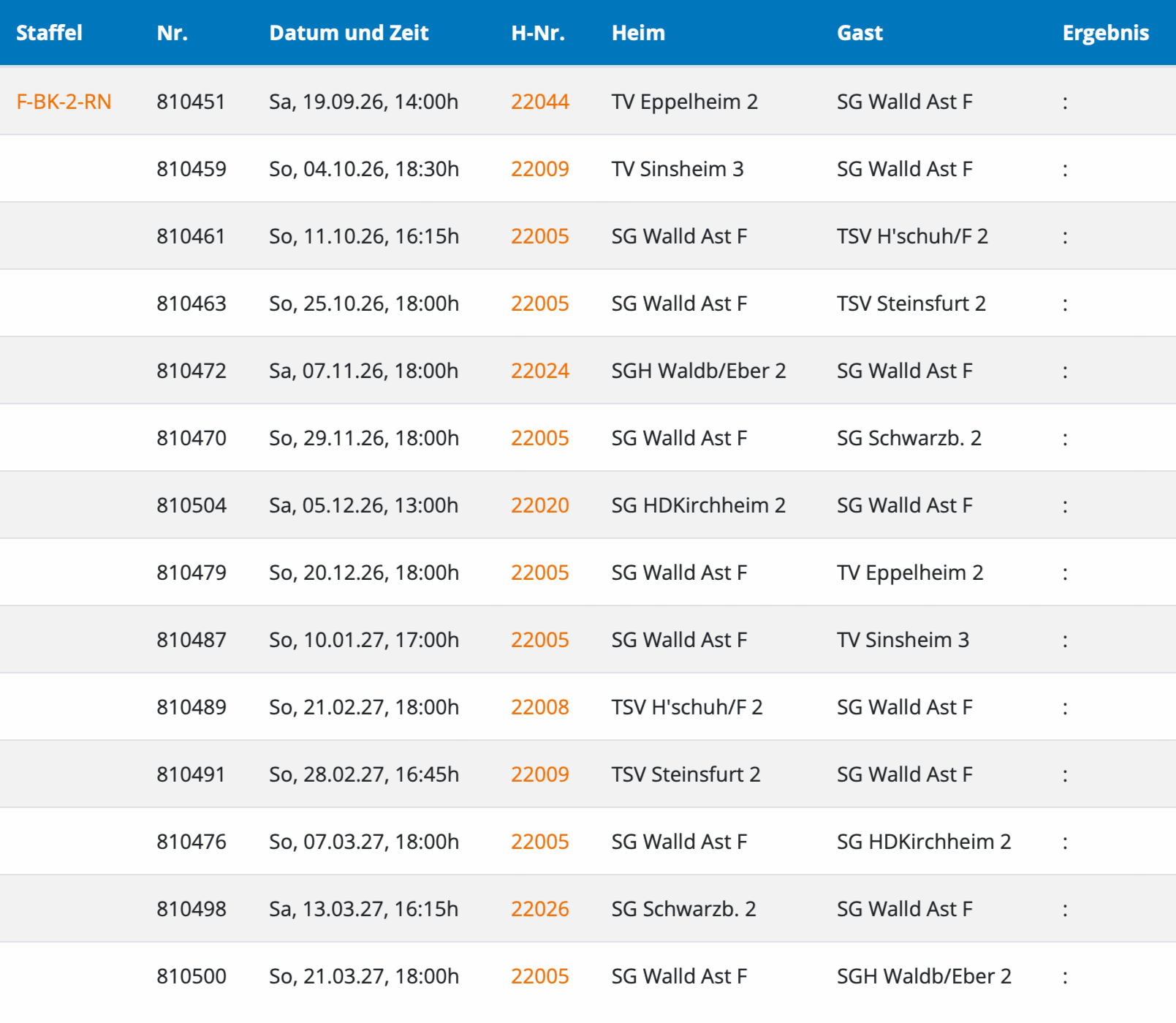Screen dimensions: 1176x1023
Task: Open hall number 22044 link
Action: (x=539, y=102)
